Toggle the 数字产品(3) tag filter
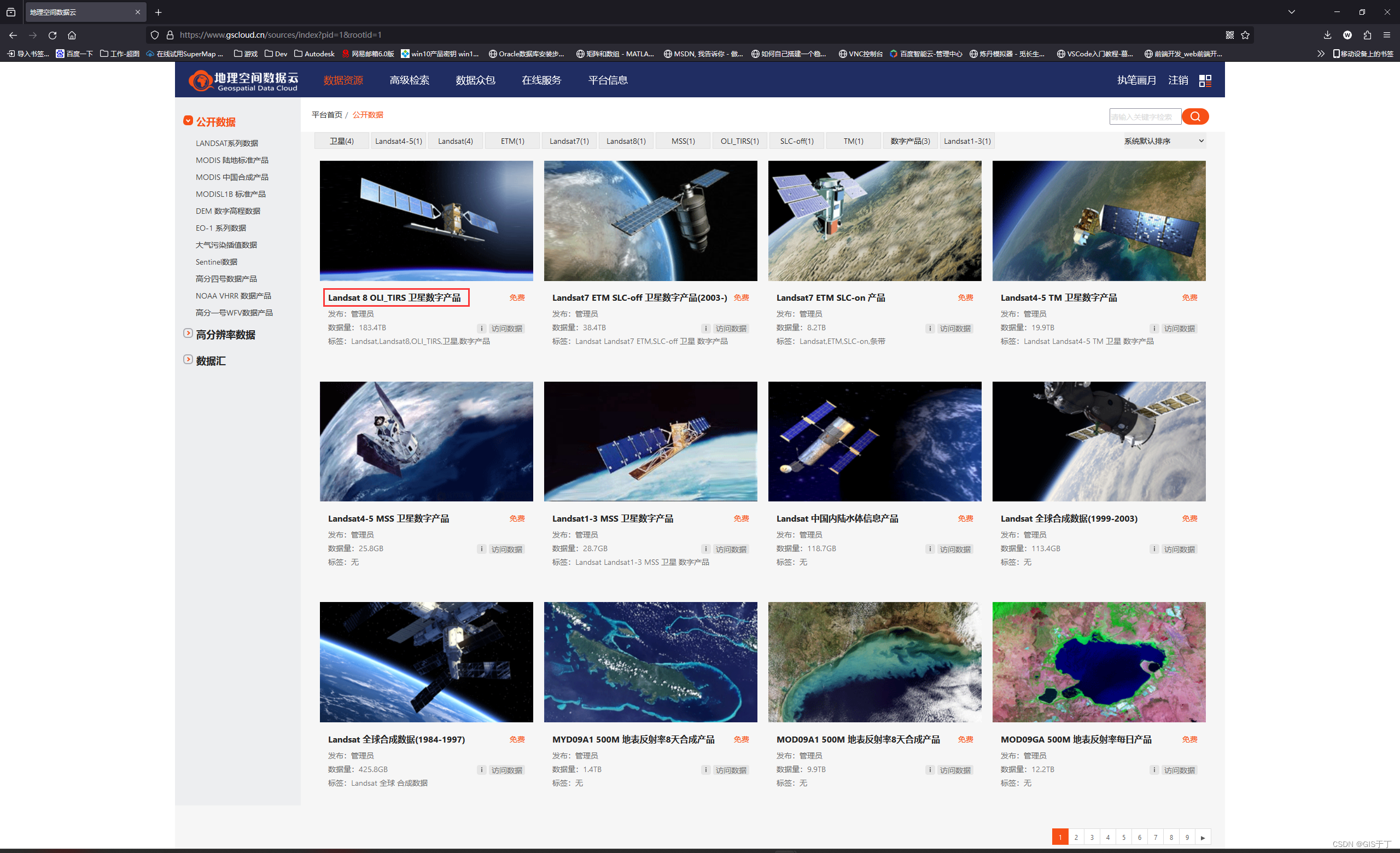 coord(909,141)
